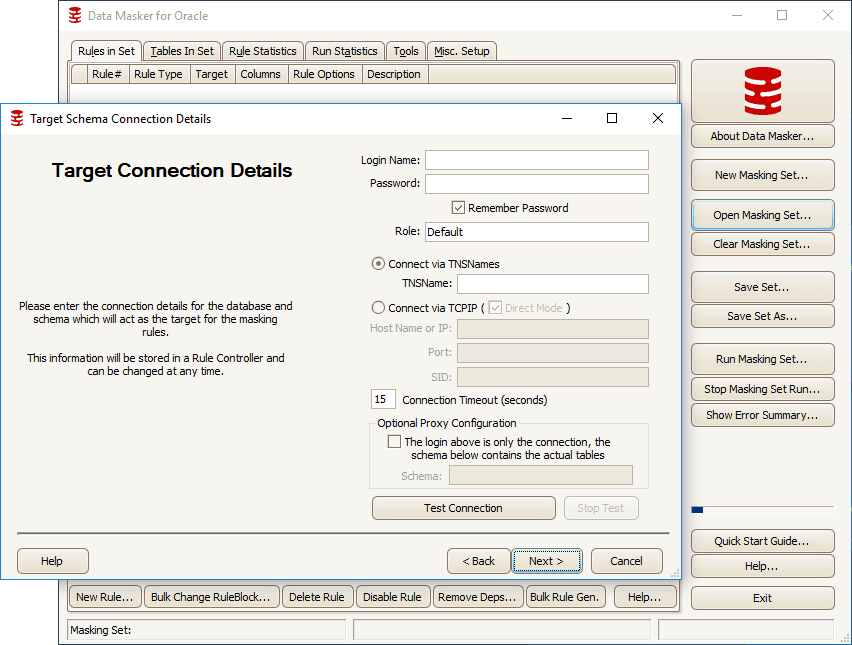852x645 pixels.
Task: Open Show Error Summary
Action: pyautogui.click(x=762, y=415)
